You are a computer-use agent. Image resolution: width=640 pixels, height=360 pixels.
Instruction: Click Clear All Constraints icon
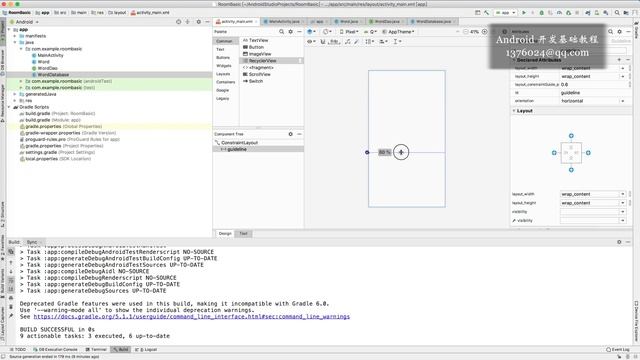(x=347, y=41)
